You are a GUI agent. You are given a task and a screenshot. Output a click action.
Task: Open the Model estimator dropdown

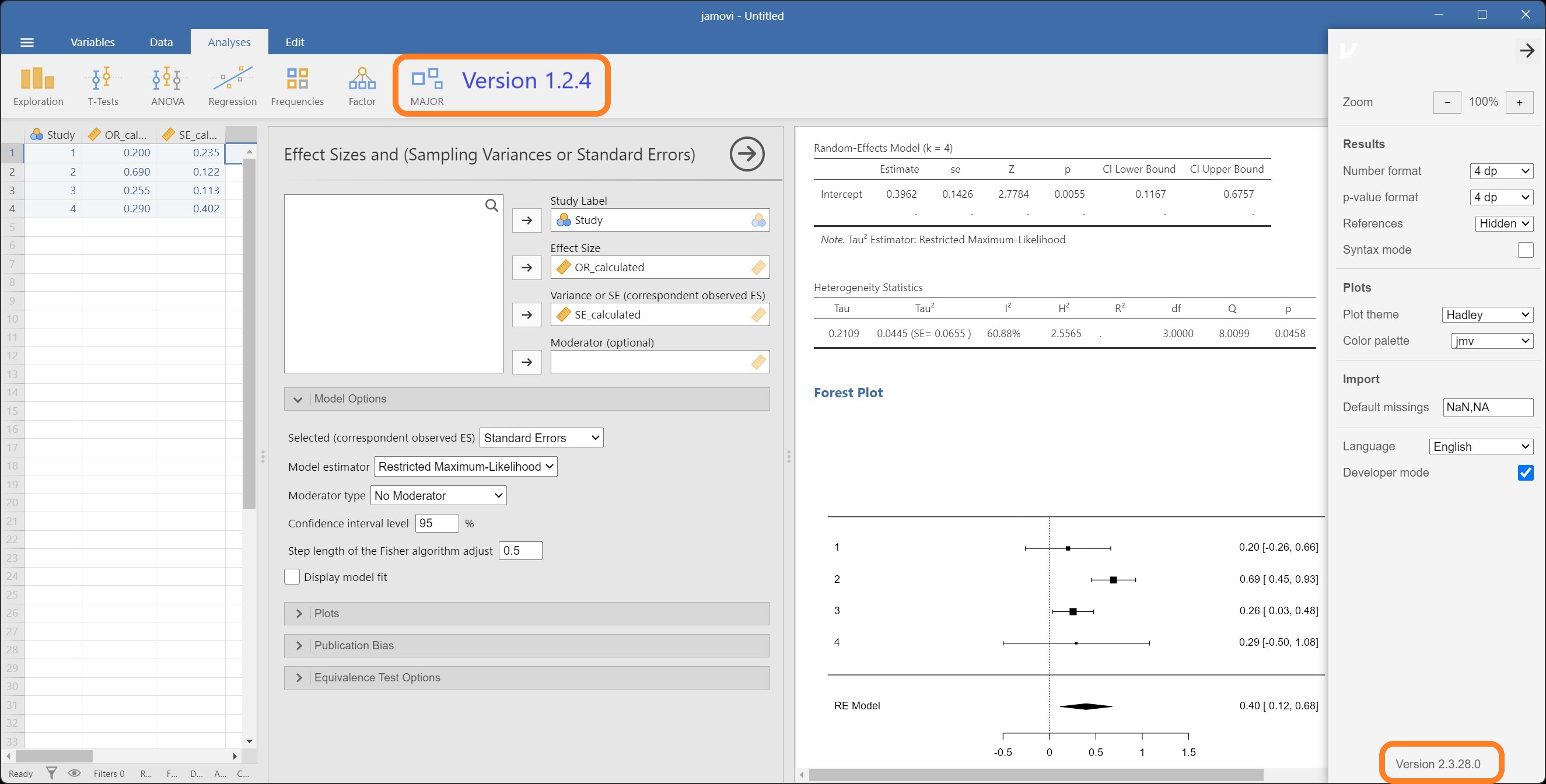tap(465, 467)
